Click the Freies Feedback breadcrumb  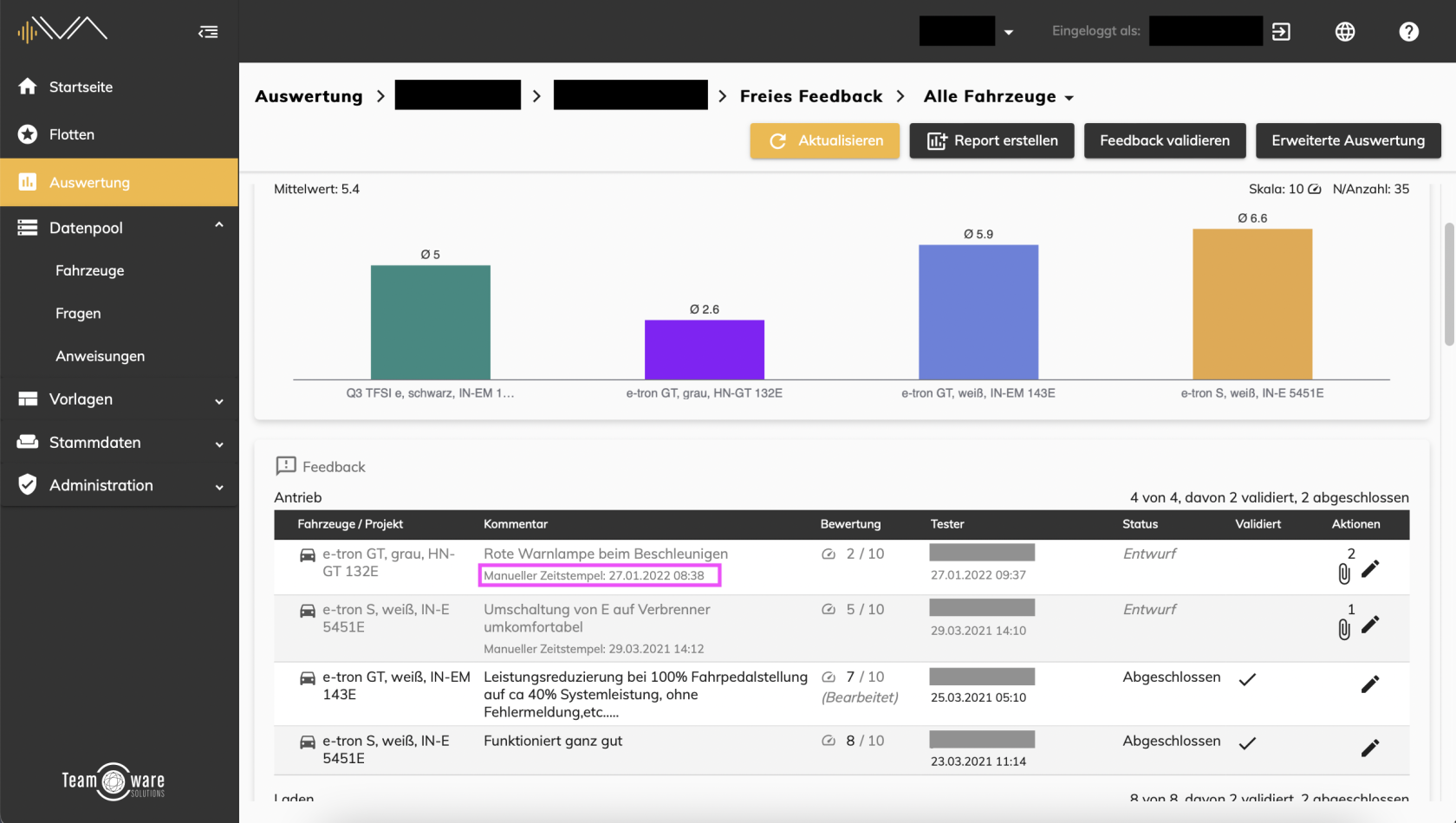811,96
